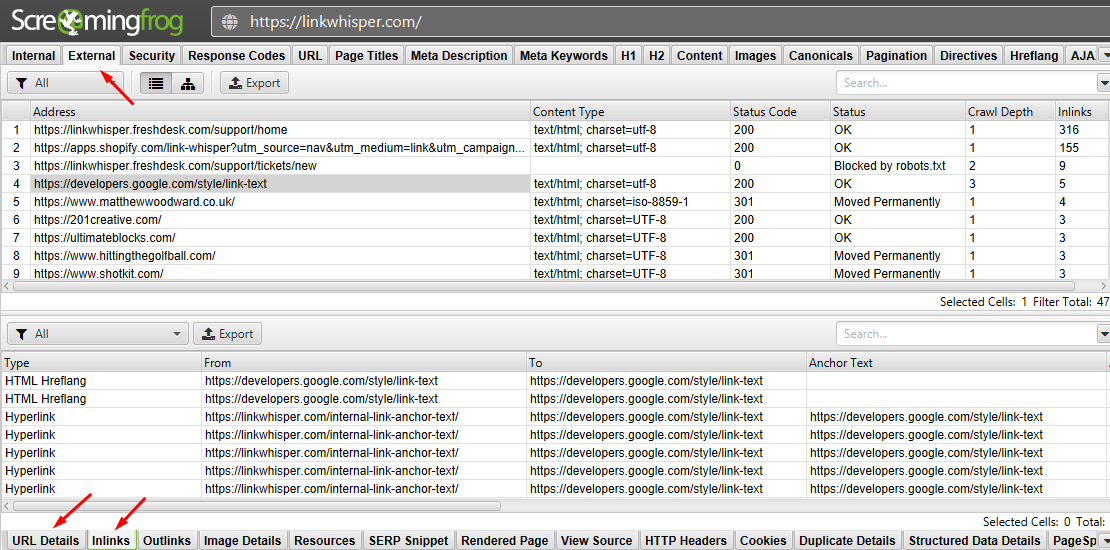Open lower search box options arrow
Image resolution: width=1110 pixels, height=550 pixels.
click(x=1104, y=333)
